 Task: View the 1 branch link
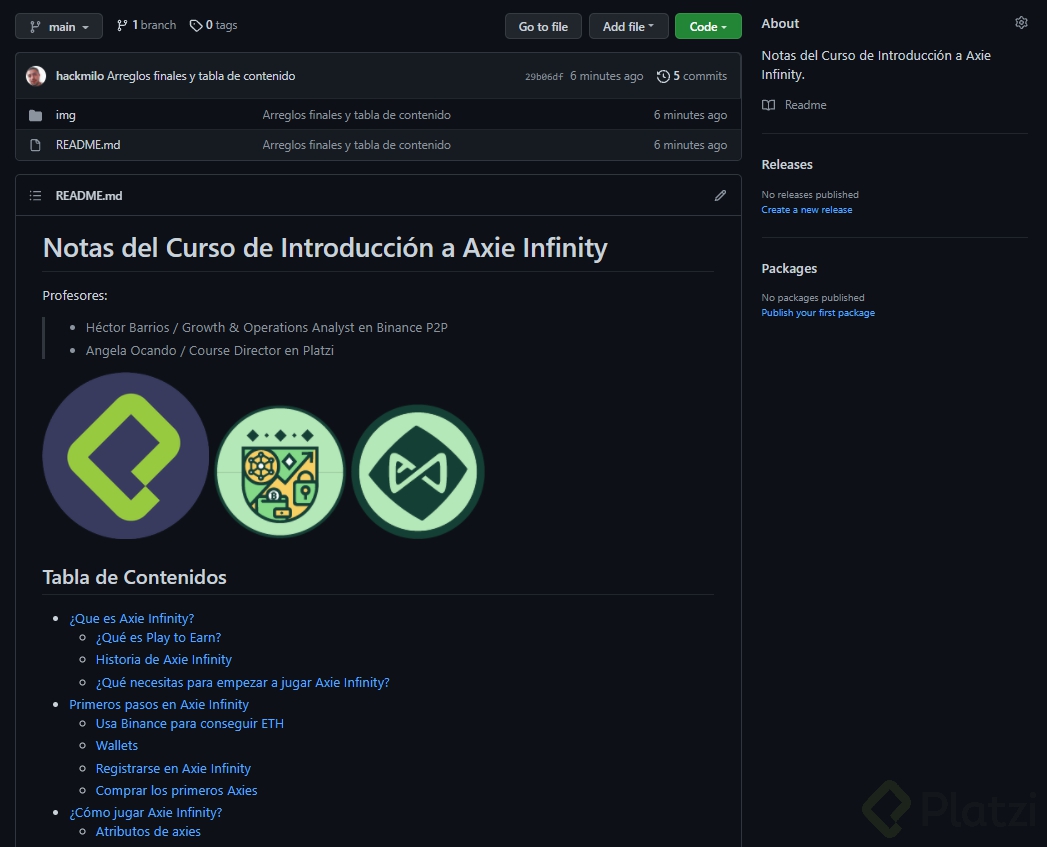pos(146,25)
